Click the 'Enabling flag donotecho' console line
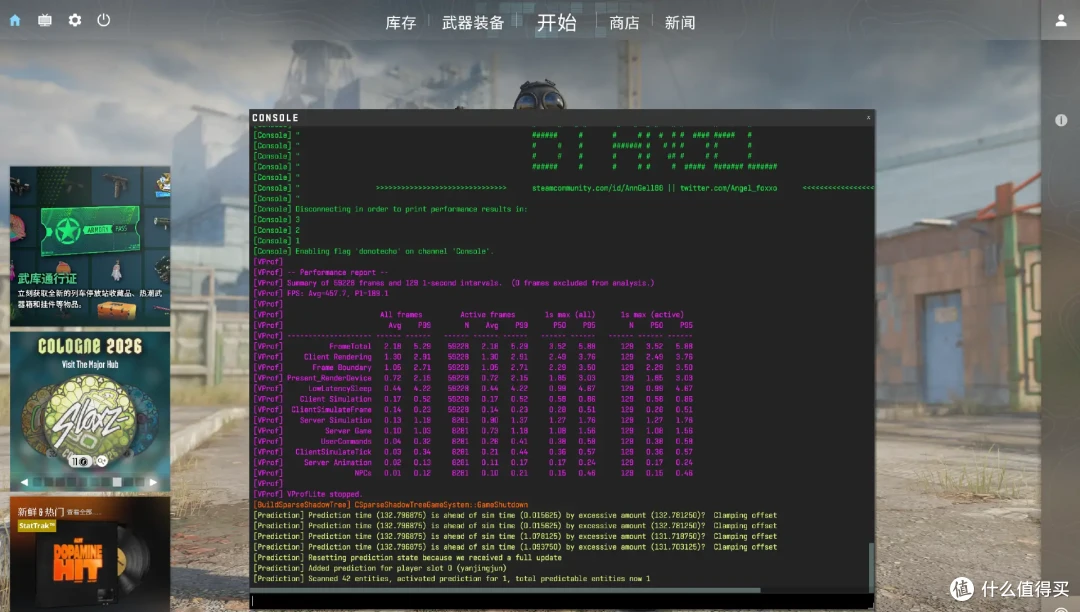The image size is (1080, 612). pyautogui.click(x=395, y=251)
